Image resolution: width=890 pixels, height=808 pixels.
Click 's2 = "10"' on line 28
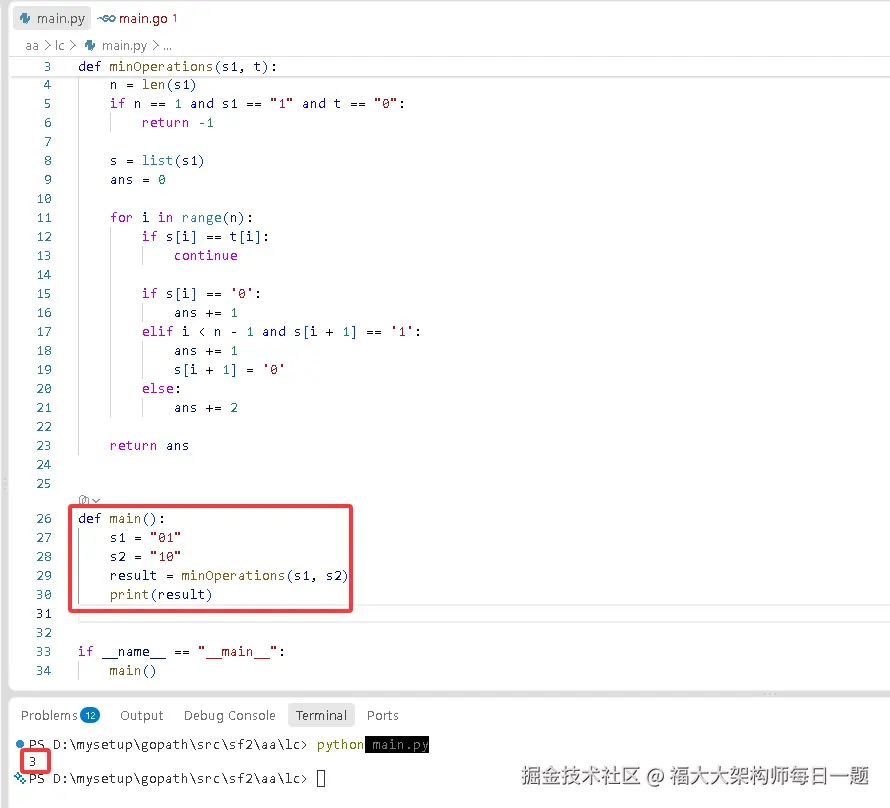coord(145,557)
